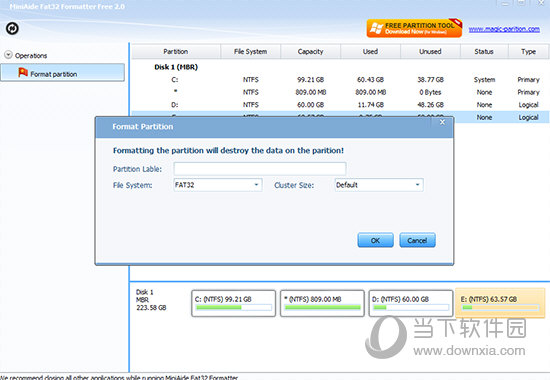Viewport: 550px width, 380px height.
Task: Open the Cluster Size Default dropdown
Action: pyautogui.click(x=379, y=185)
